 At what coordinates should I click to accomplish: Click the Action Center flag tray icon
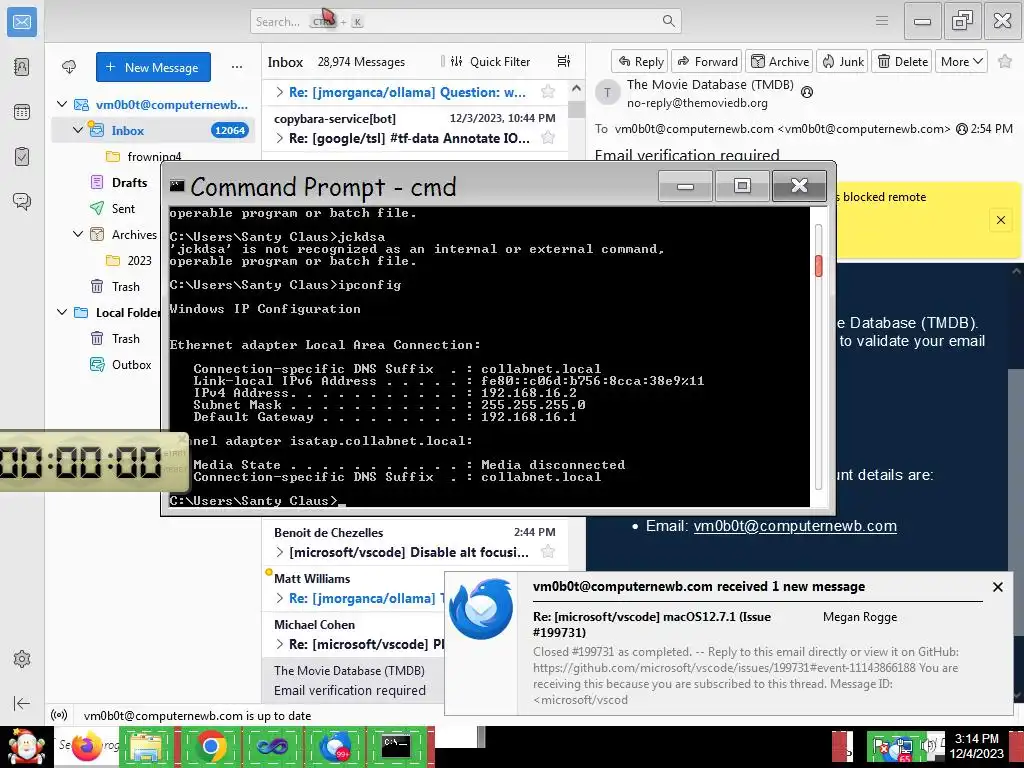pyautogui.click(x=882, y=747)
